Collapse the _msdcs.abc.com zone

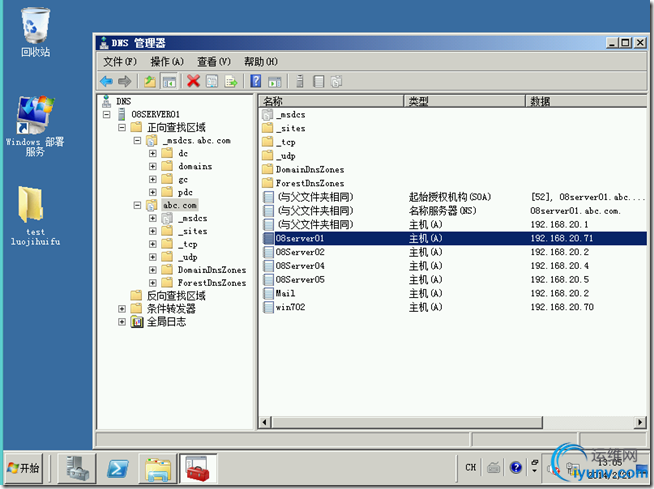137,140
